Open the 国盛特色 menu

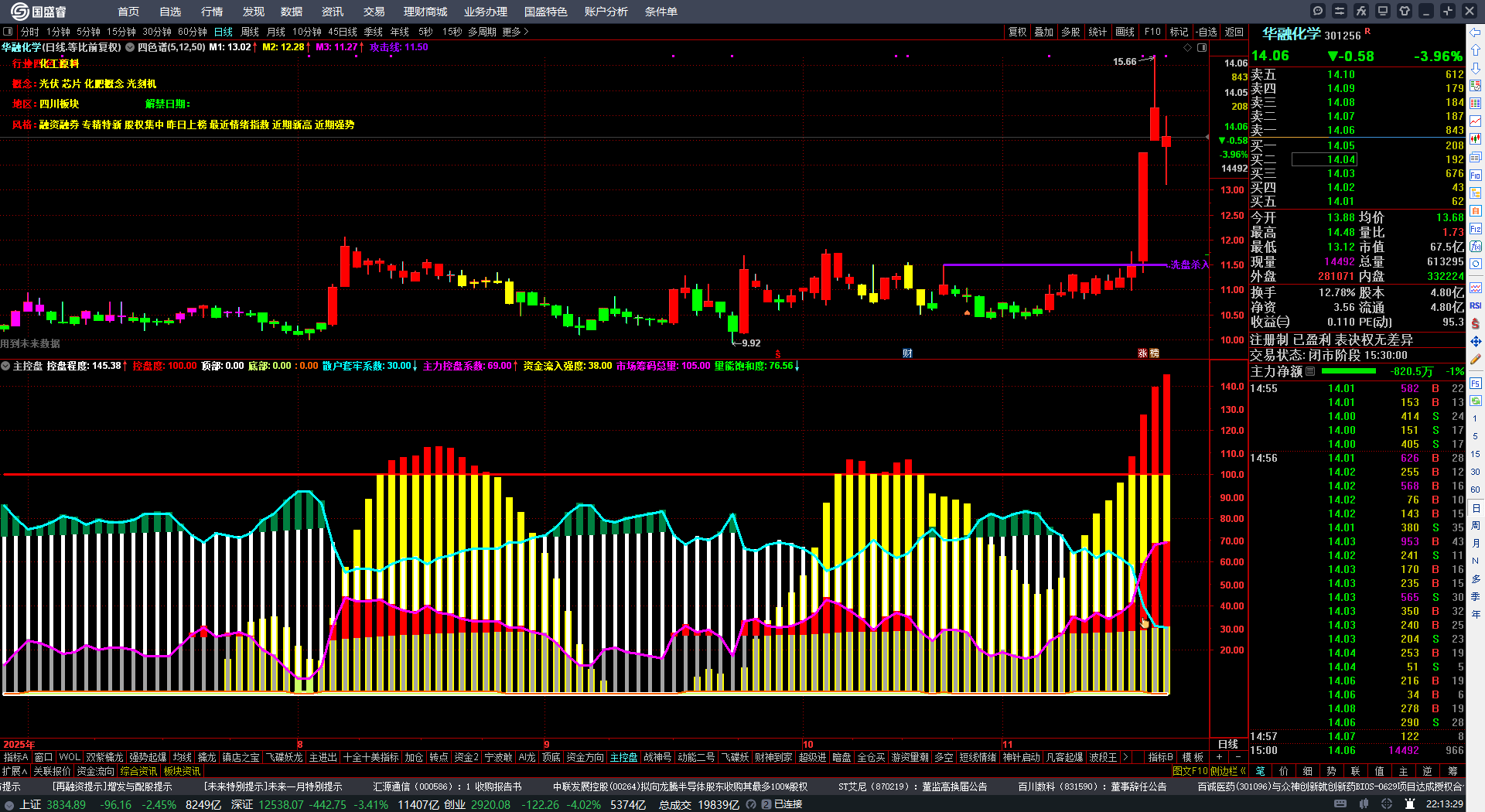[546, 12]
